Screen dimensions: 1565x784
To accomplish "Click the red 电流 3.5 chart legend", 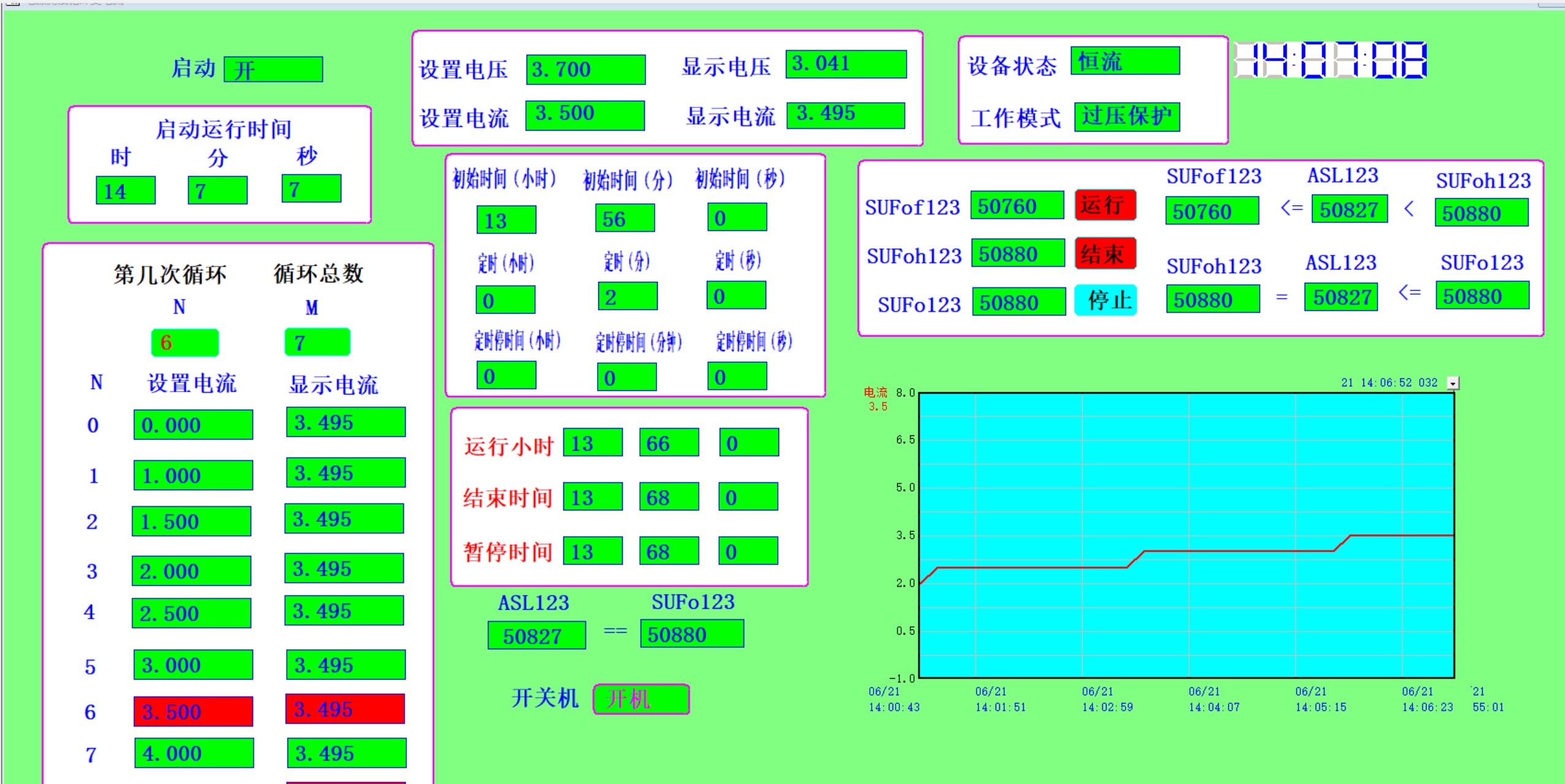I will click(x=876, y=398).
